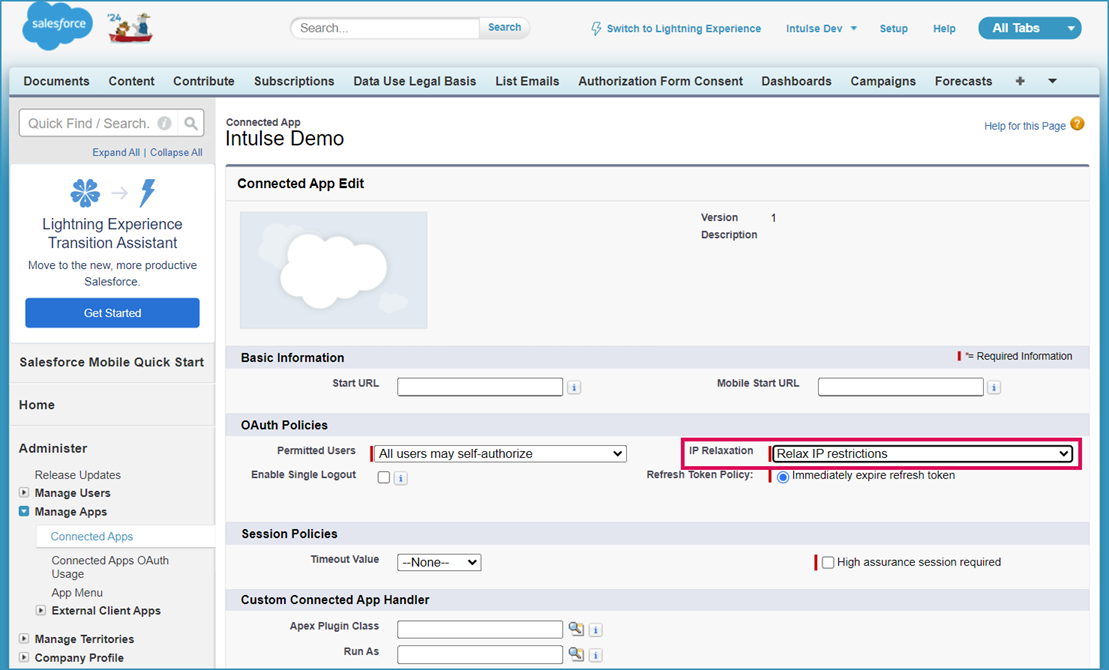Click the Mobile Start URL info icon

pos(994,388)
